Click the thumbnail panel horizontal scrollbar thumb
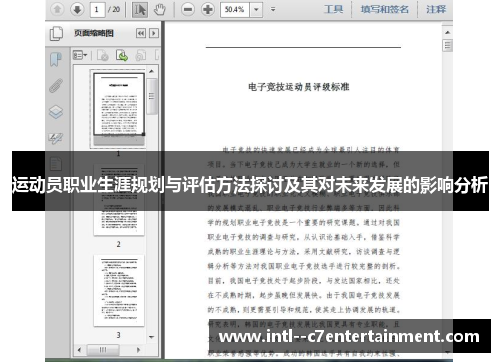Image resolution: width=500 pixels, height=362 pixels. point(103,350)
